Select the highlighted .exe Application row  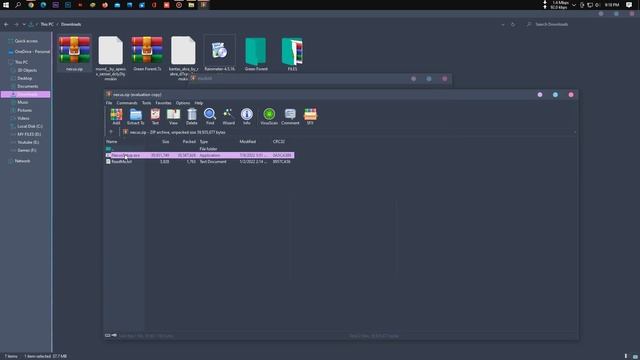pos(199,155)
